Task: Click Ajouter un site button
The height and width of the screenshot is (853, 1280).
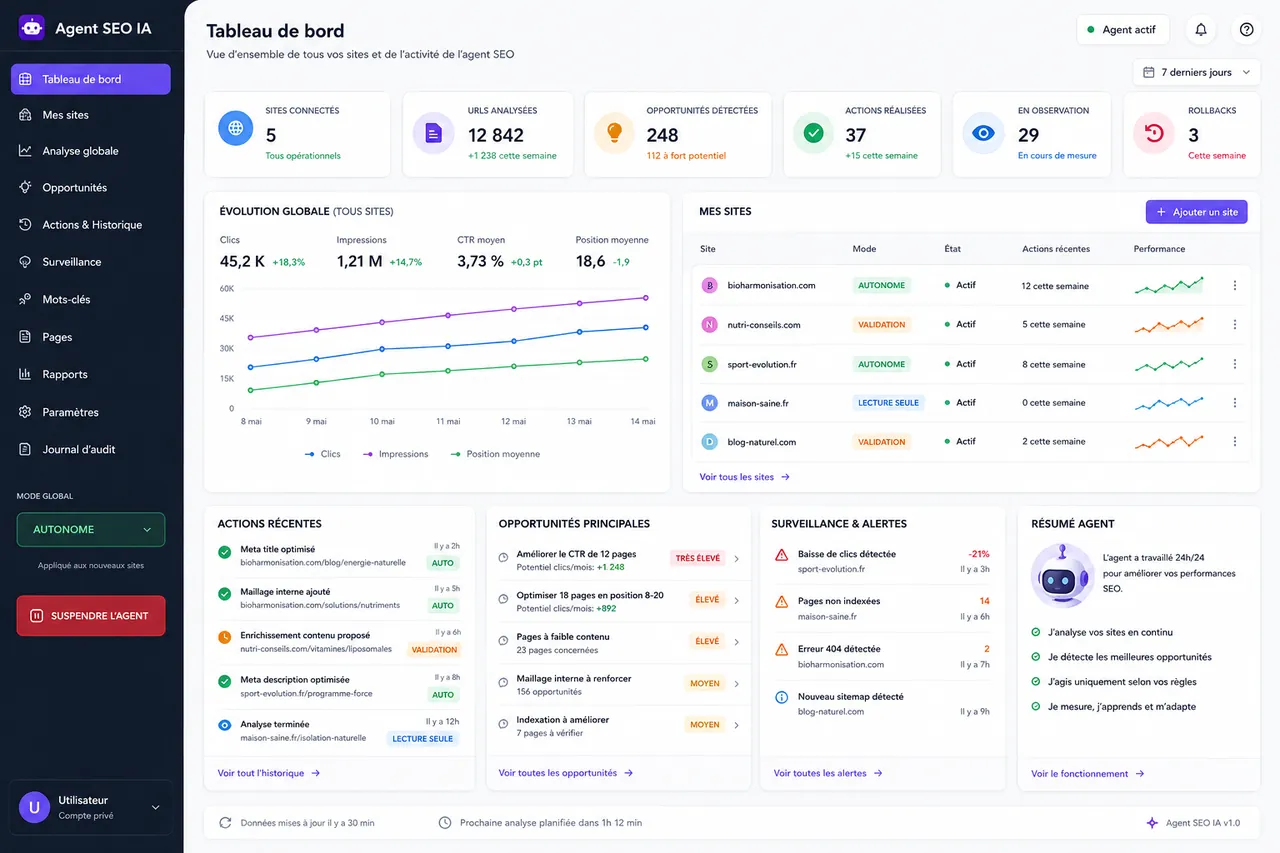Action: (1196, 212)
